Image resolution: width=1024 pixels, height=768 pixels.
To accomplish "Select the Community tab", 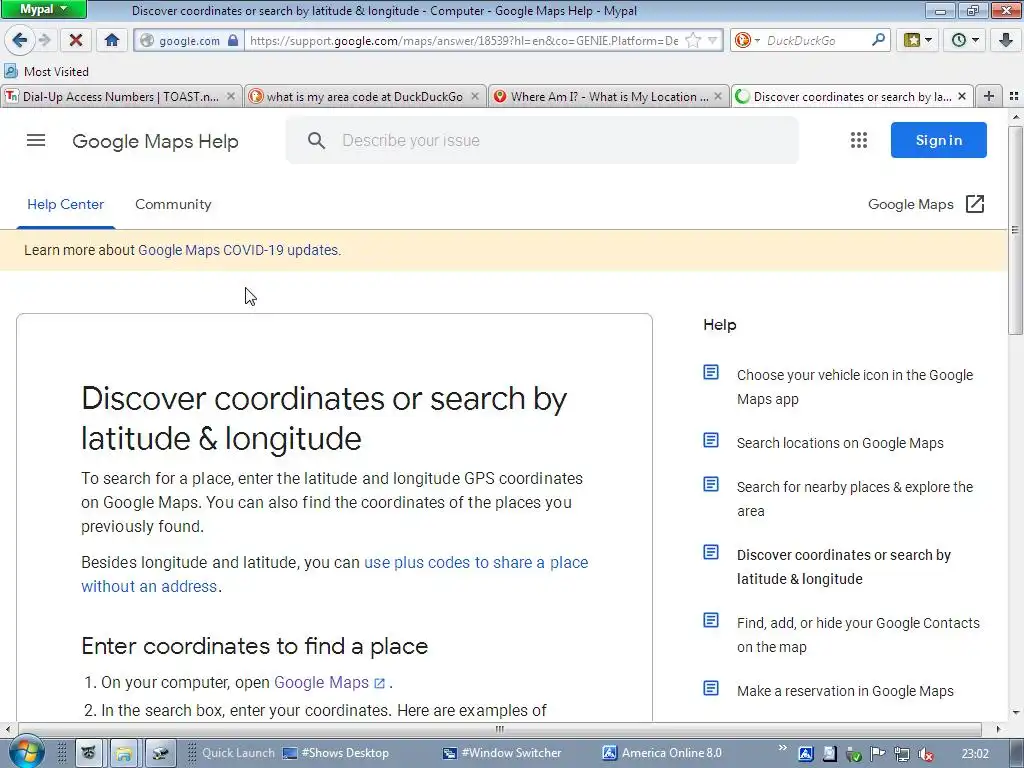I will point(173,204).
